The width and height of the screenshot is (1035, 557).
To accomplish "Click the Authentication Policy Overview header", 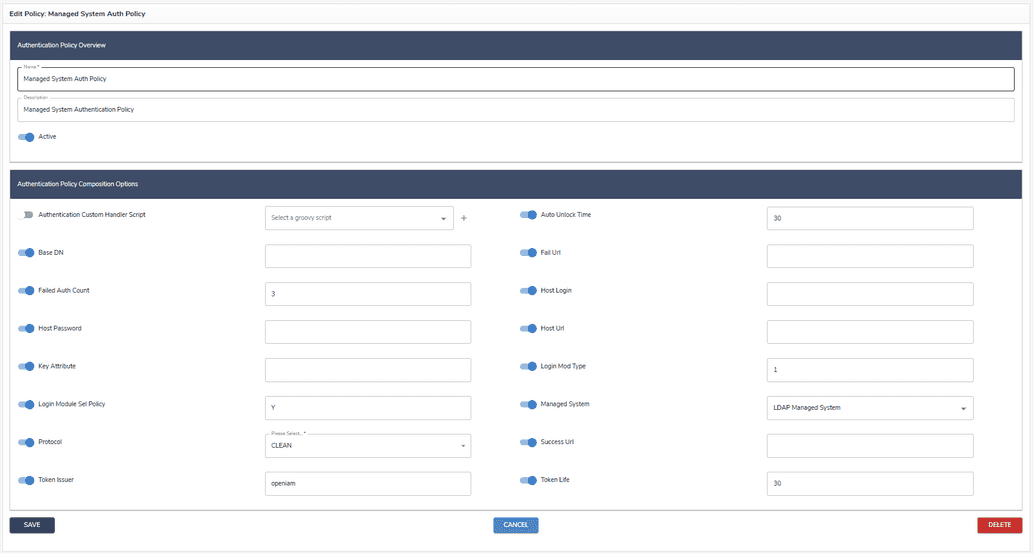I will point(516,46).
